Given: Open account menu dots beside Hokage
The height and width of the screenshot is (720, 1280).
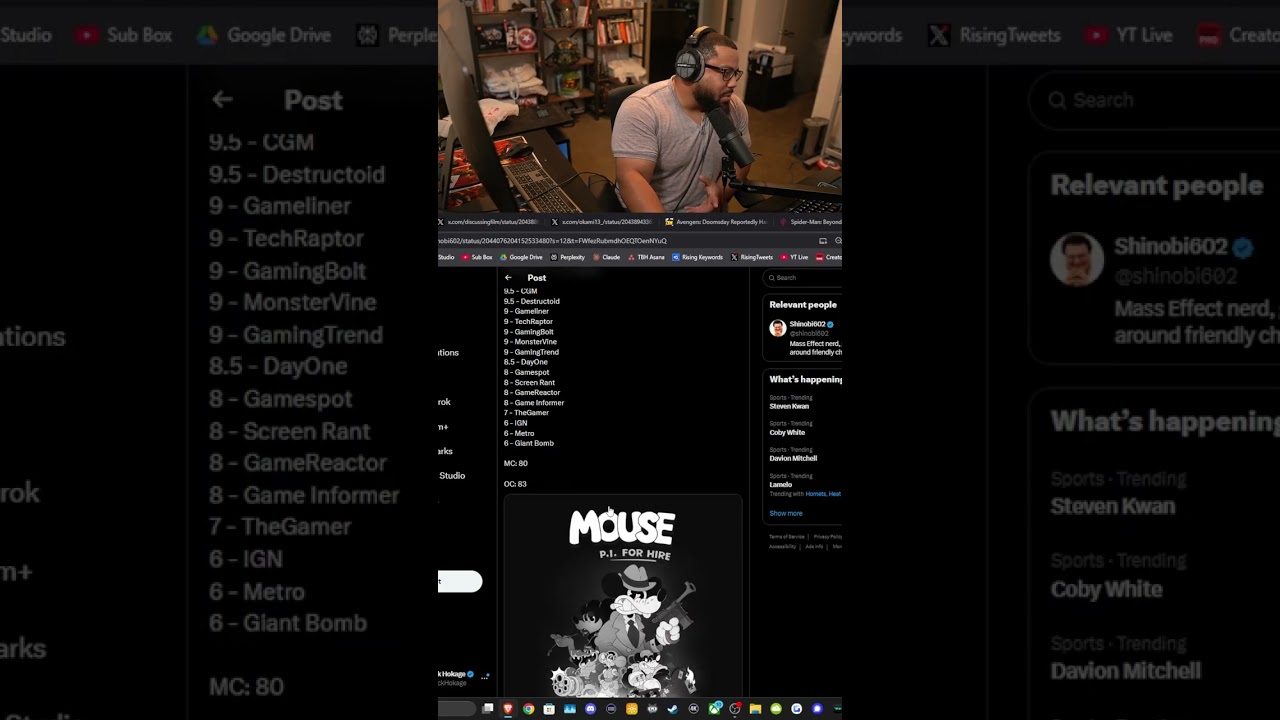Looking at the screenshot, I should tap(485, 677).
